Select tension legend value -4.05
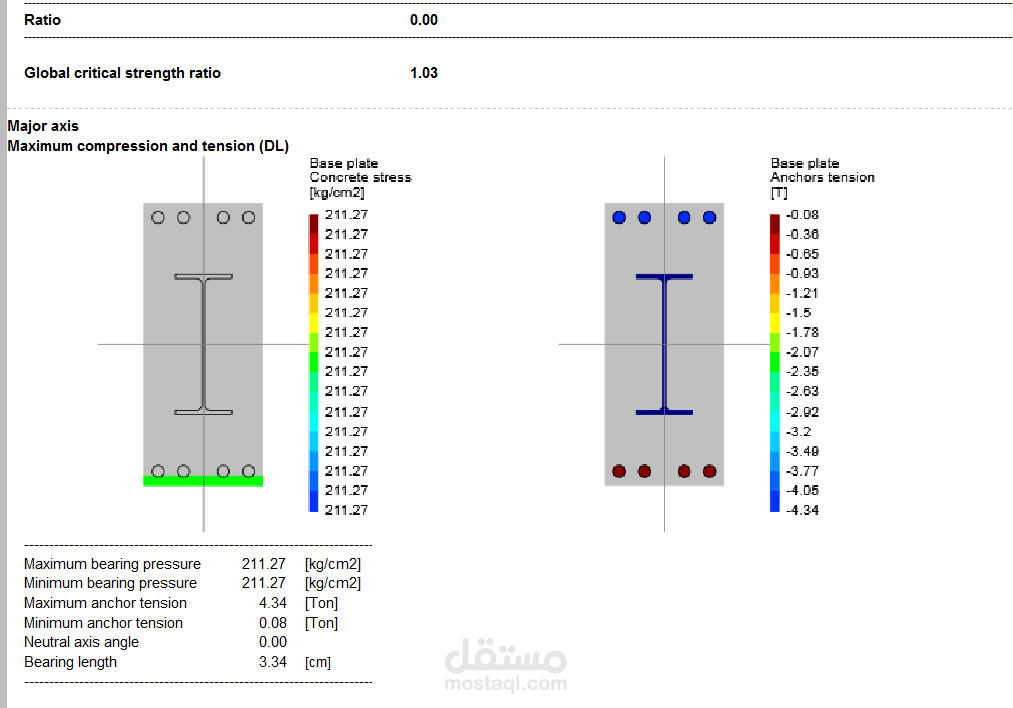Screen dimensions: 1013x708 [802, 490]
